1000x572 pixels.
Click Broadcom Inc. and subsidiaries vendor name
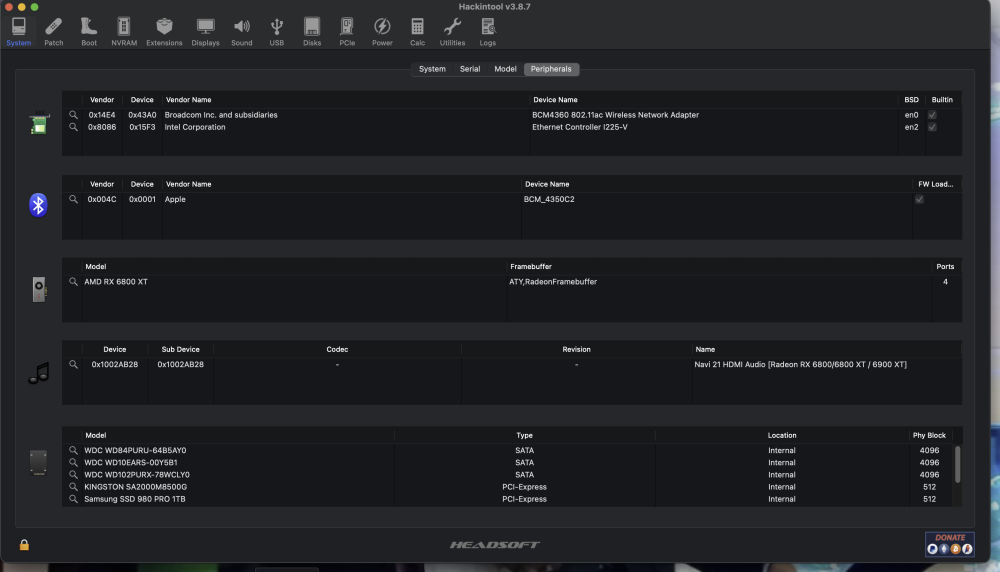(221, 115)
